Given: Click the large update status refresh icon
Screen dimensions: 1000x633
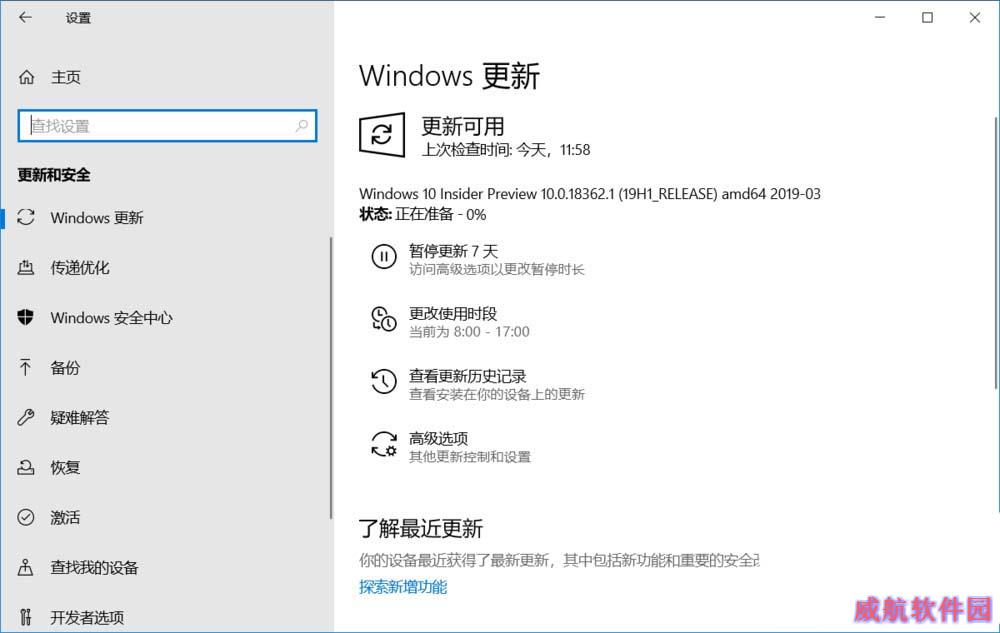Looking at the screenshot, I should coord(382,135).
